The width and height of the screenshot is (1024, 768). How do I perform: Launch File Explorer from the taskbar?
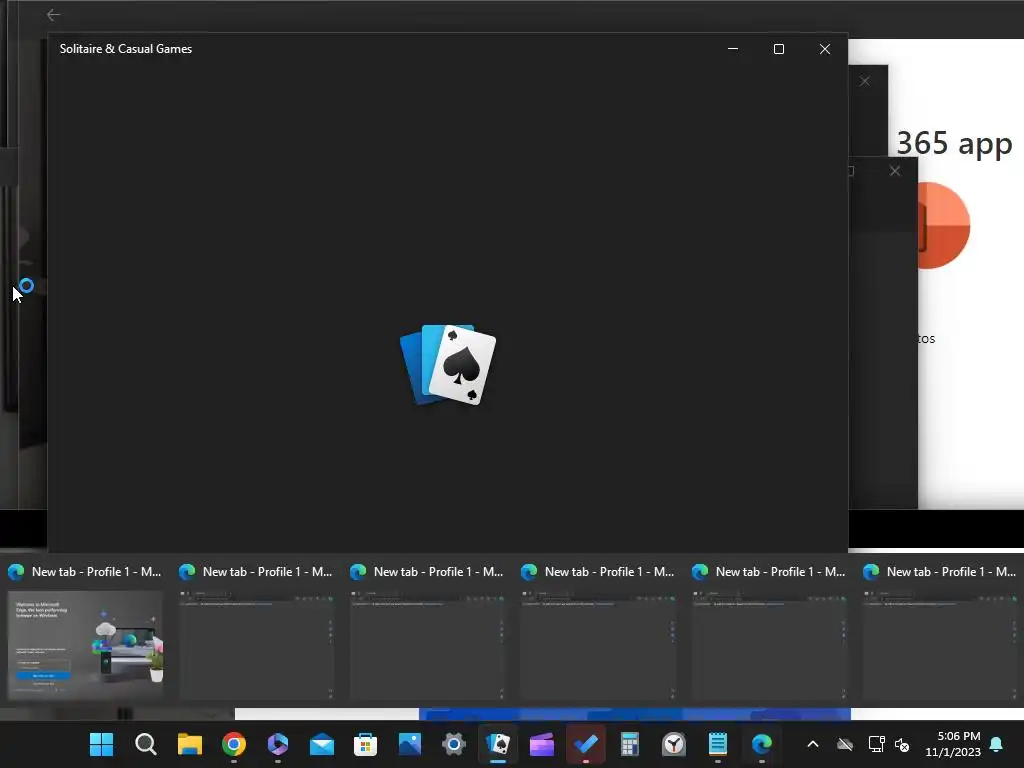189,744
